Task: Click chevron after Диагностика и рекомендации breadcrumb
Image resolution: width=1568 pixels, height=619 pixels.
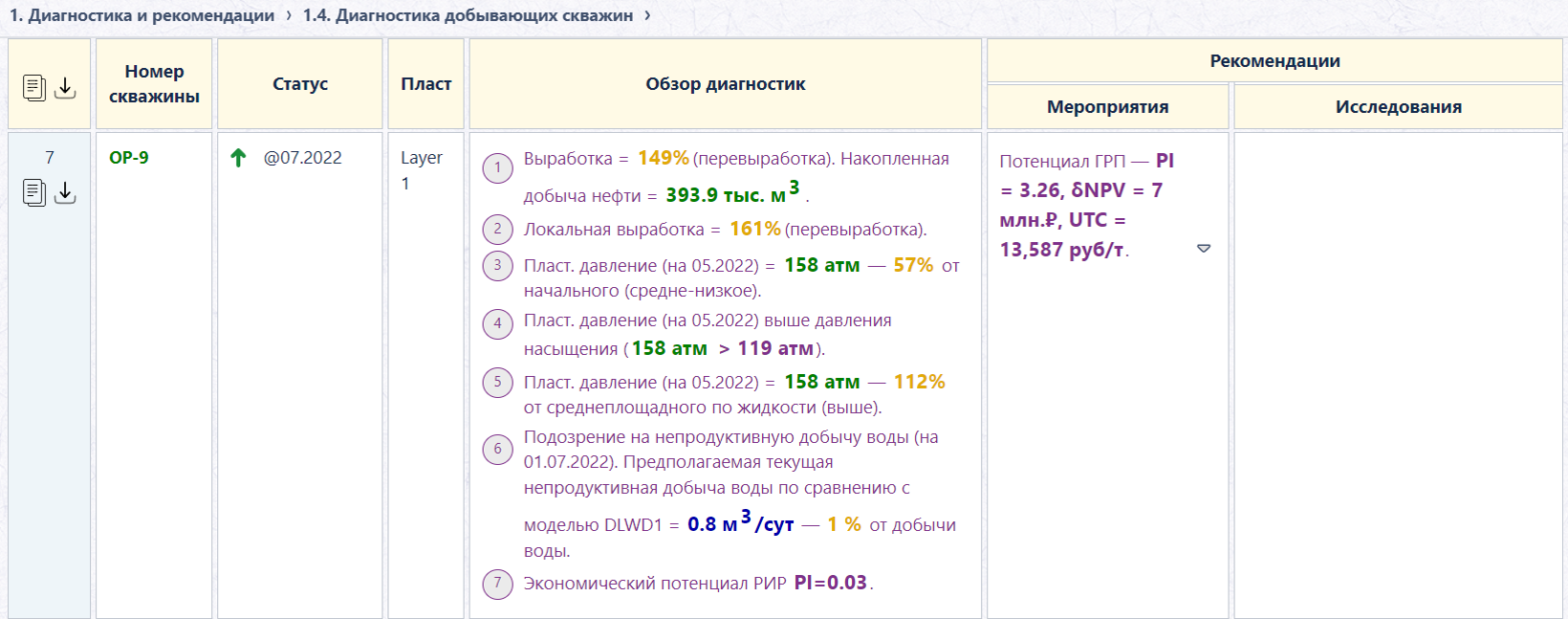Action: click(x=289, y=15)
